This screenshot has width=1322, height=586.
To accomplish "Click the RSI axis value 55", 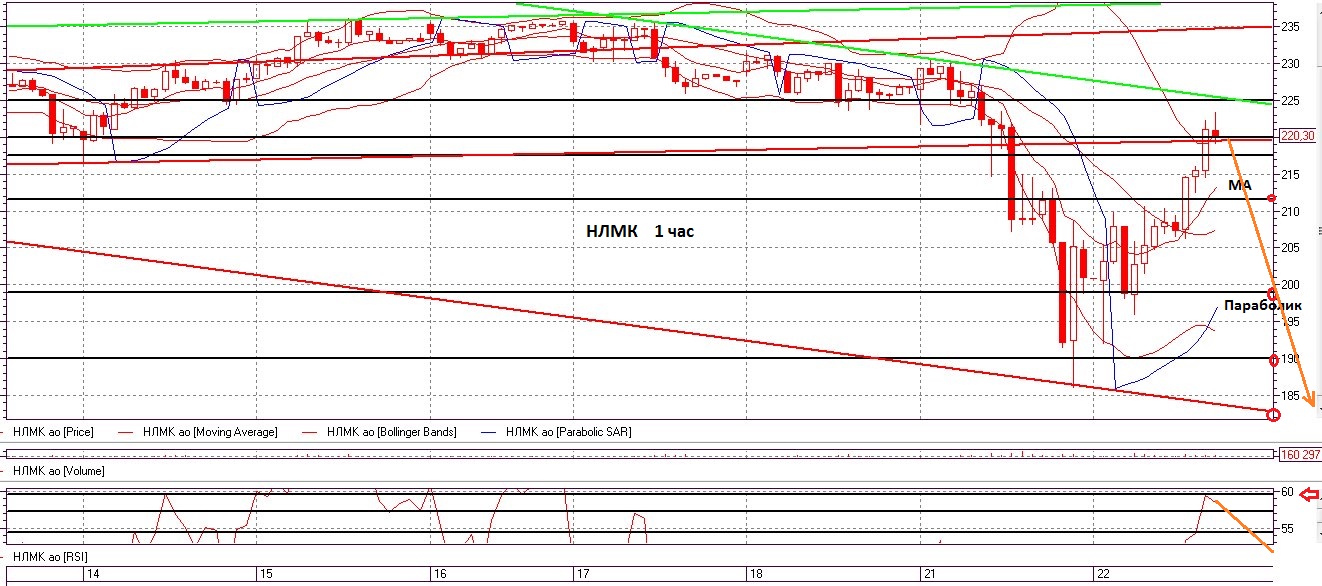I will click(1288, 529).
